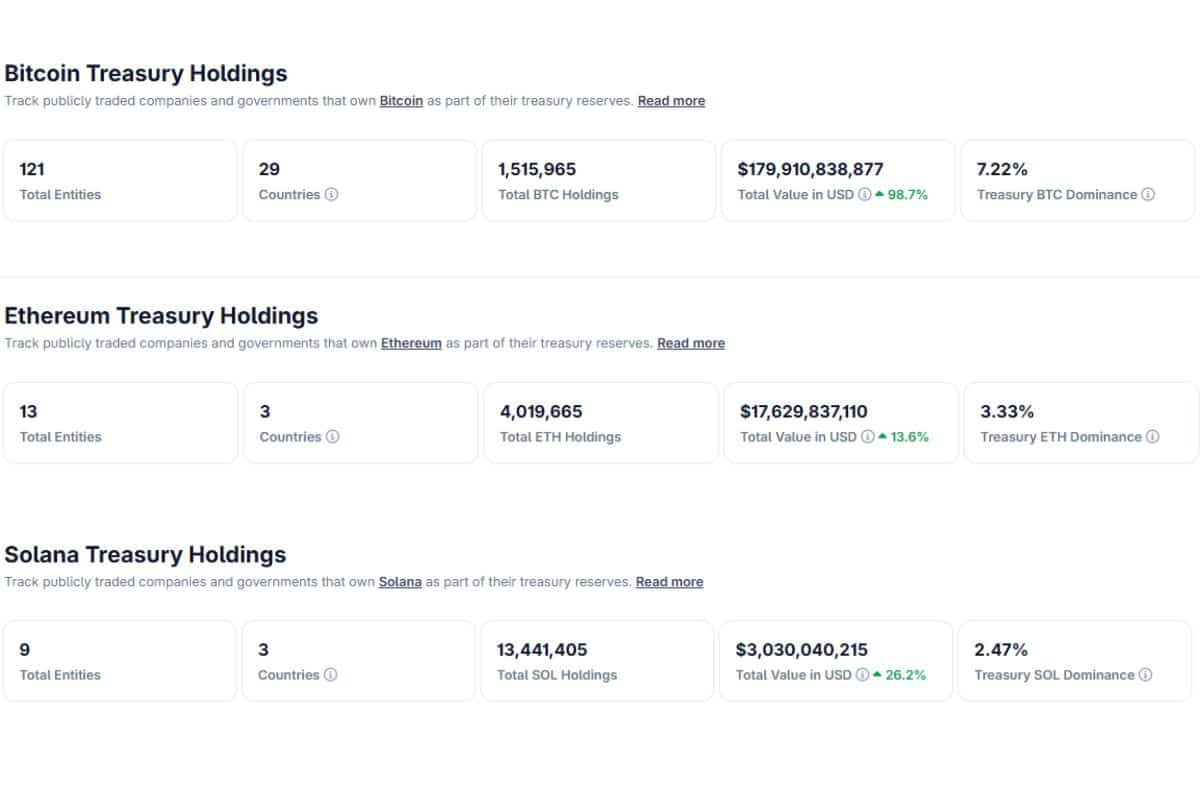Select the 121 Total Entities Bitcoin card
The height and width of the screenshot is (800, 1200).
click(x=120, y=180)
